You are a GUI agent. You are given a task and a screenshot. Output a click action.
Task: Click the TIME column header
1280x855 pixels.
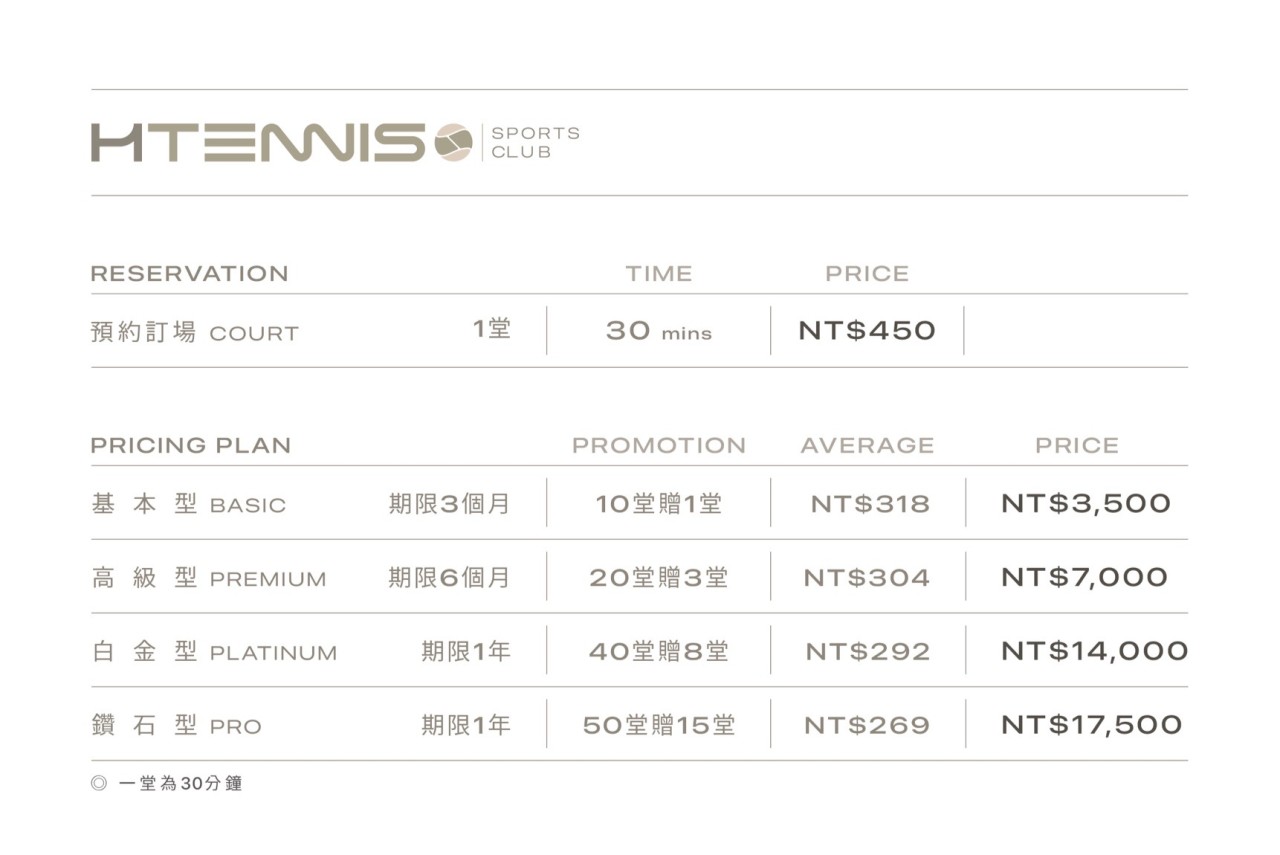point(658,273)
